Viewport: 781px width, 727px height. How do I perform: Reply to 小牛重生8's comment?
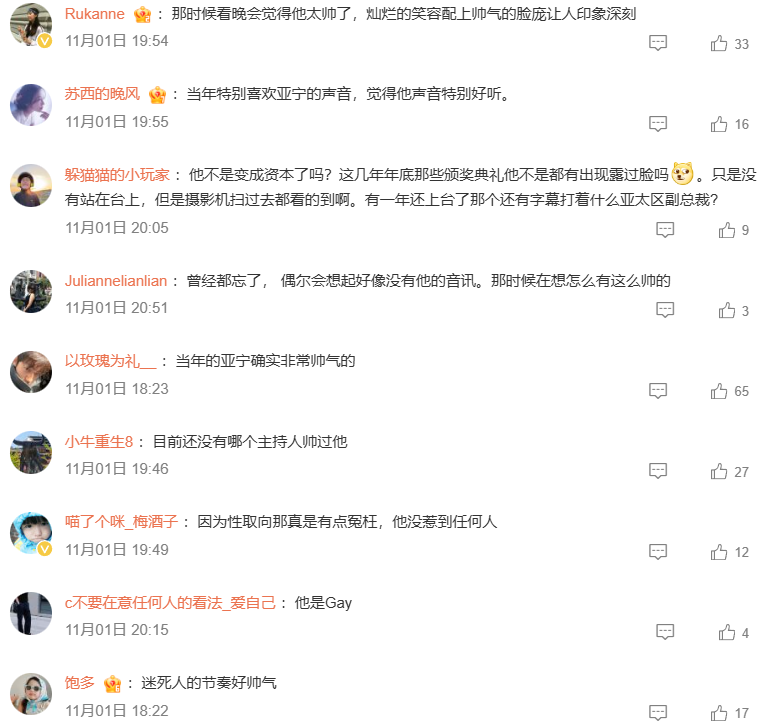click(x=657, y=471)
